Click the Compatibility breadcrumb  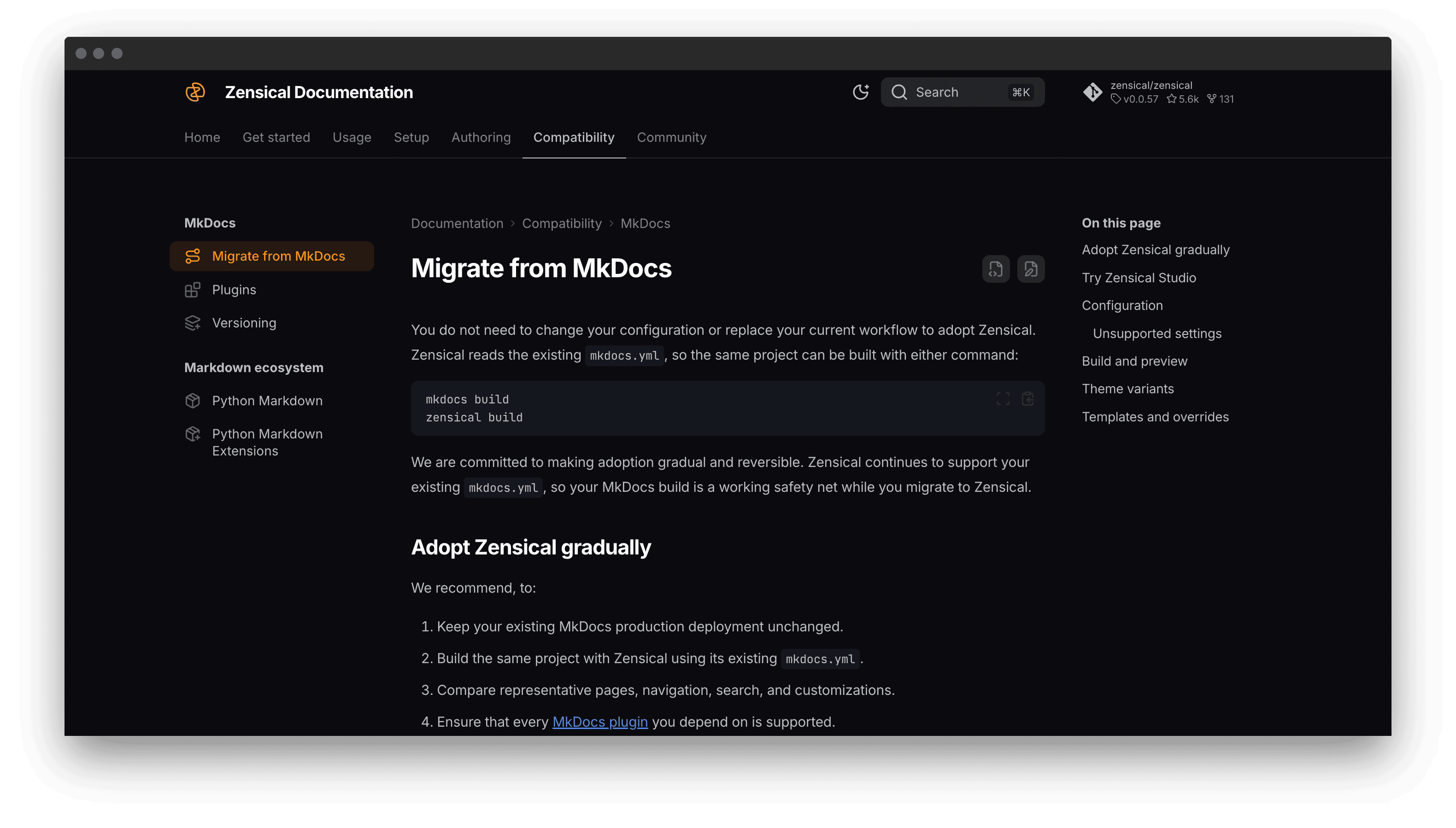coord(562,223)
